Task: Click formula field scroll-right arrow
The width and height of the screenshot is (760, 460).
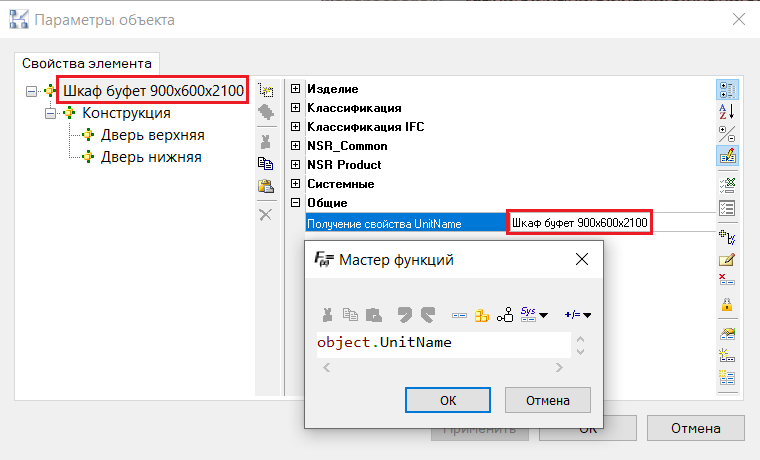Action: click(x=559, y=368)
